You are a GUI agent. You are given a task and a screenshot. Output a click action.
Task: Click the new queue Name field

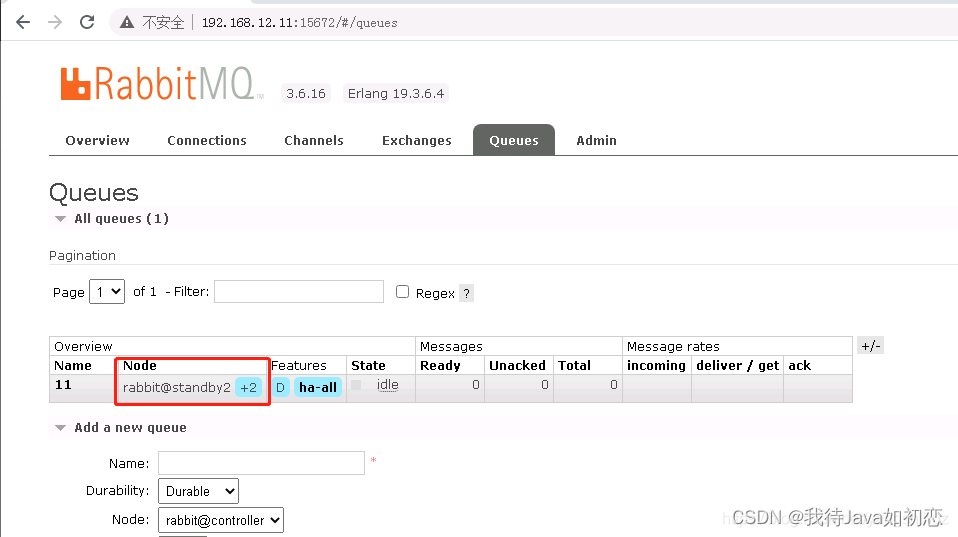coord(261,463)
